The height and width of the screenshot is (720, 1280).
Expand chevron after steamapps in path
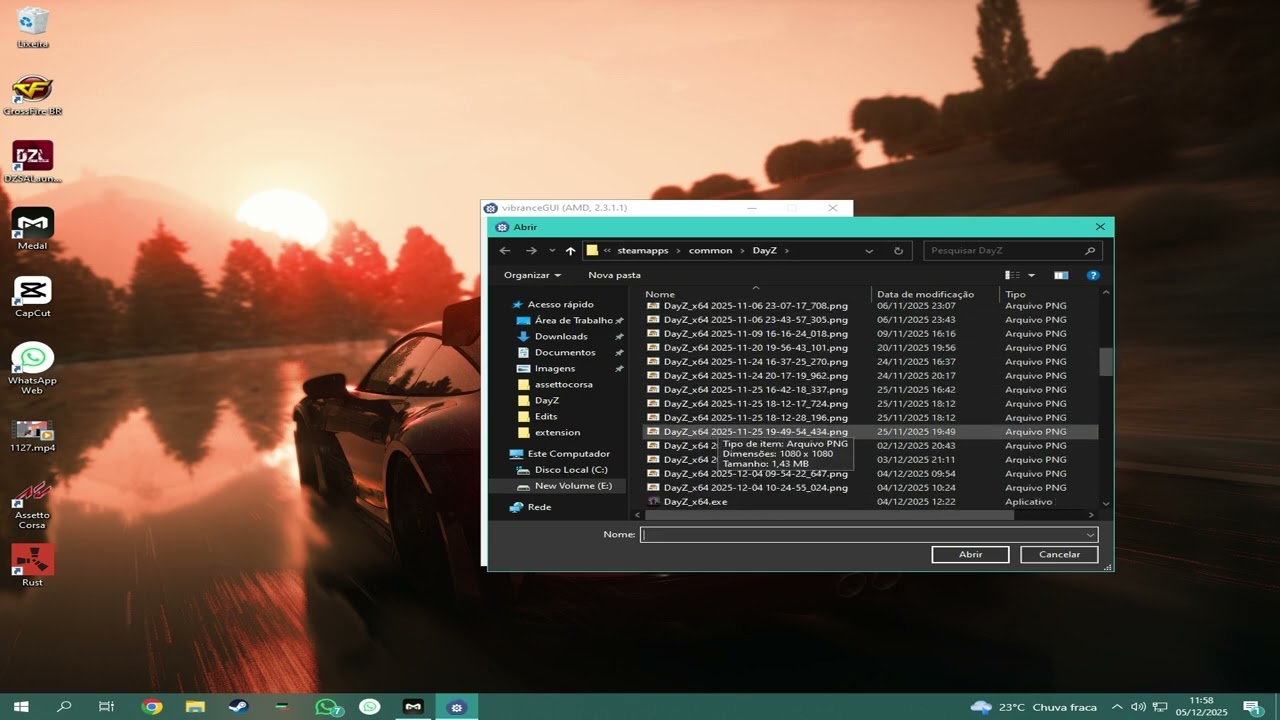click(679, 251)
